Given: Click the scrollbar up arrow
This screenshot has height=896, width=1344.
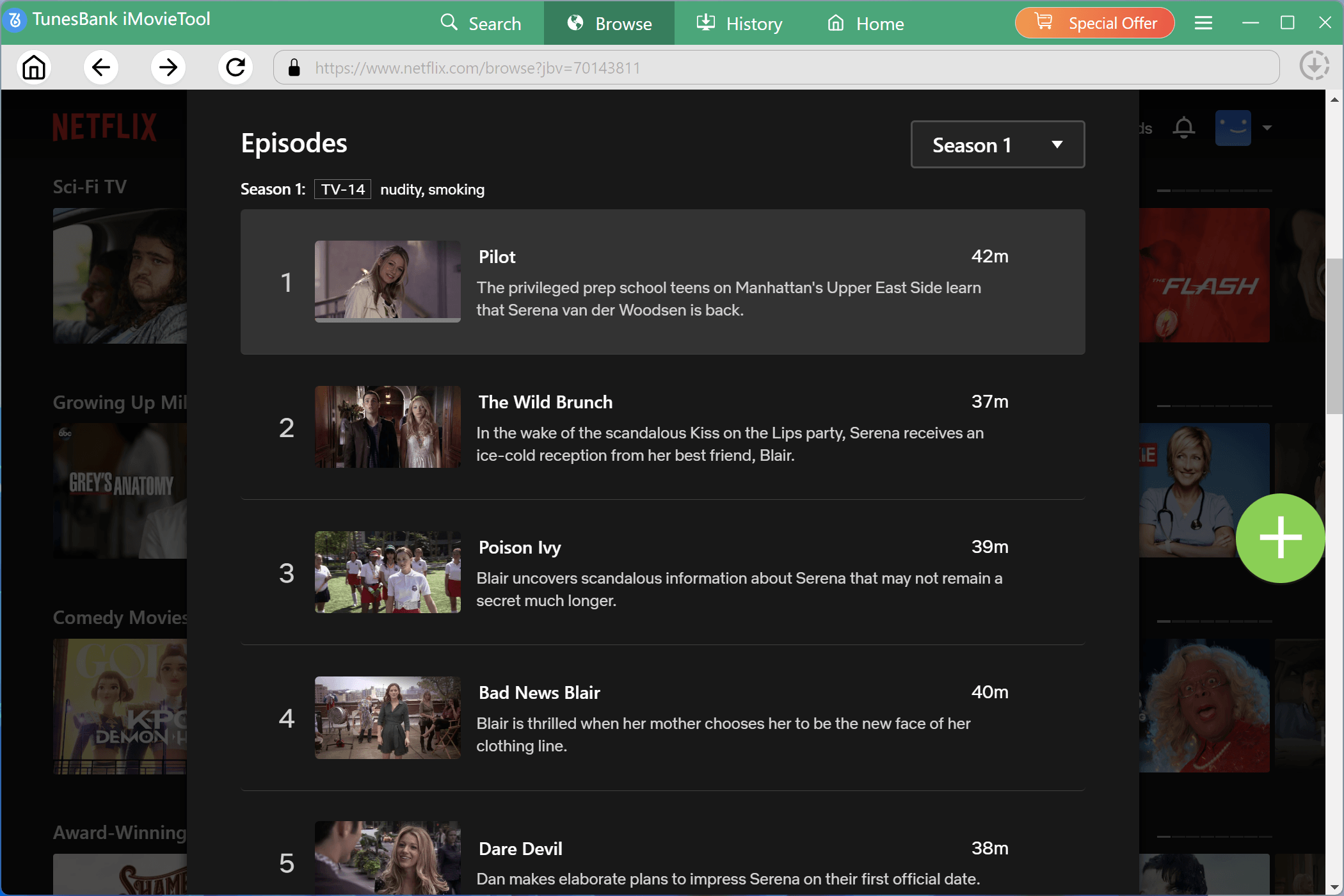Looking at the screenshot, I should (x=1334, y=99).
